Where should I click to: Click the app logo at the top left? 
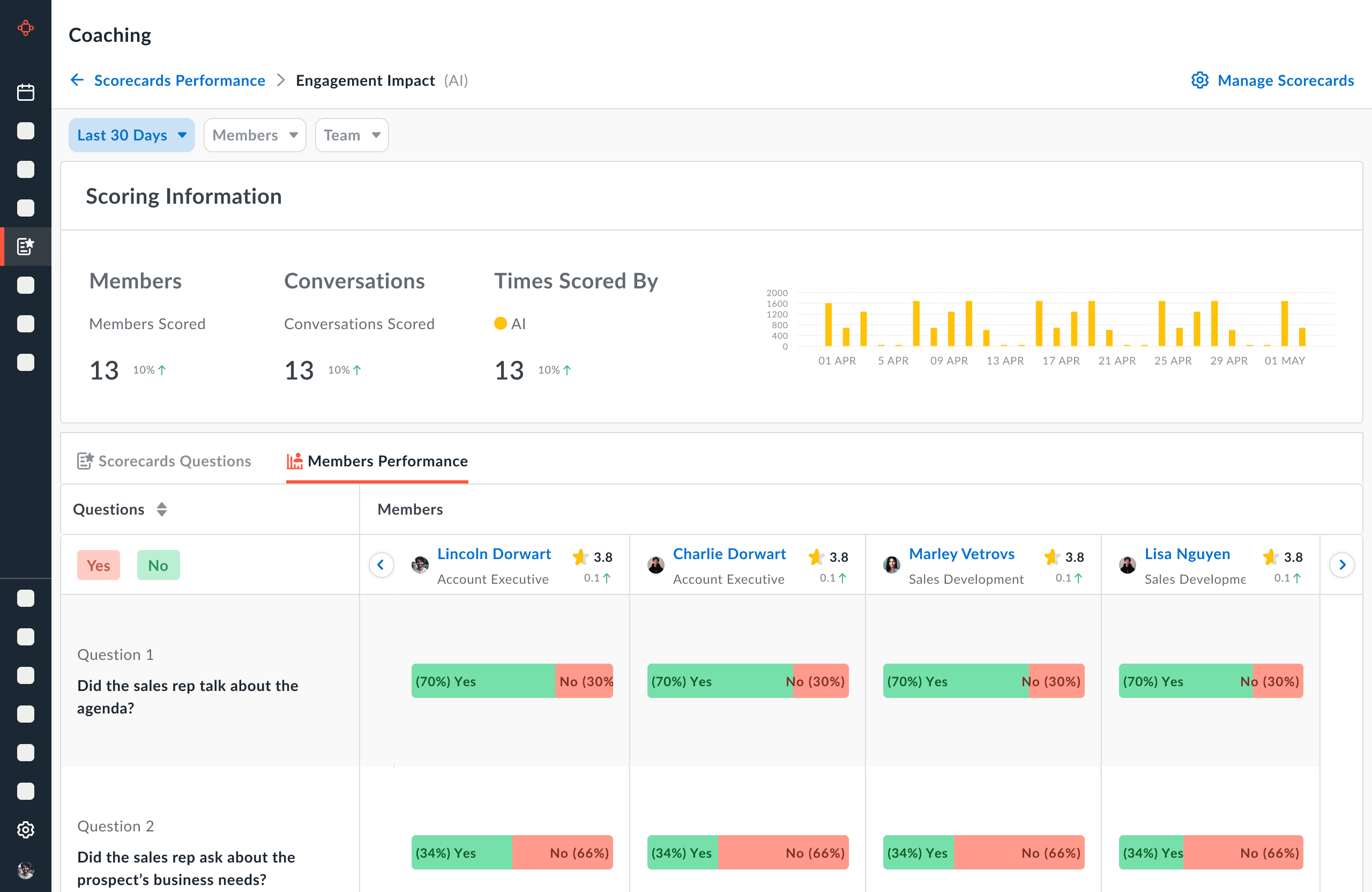click(25, 28)
